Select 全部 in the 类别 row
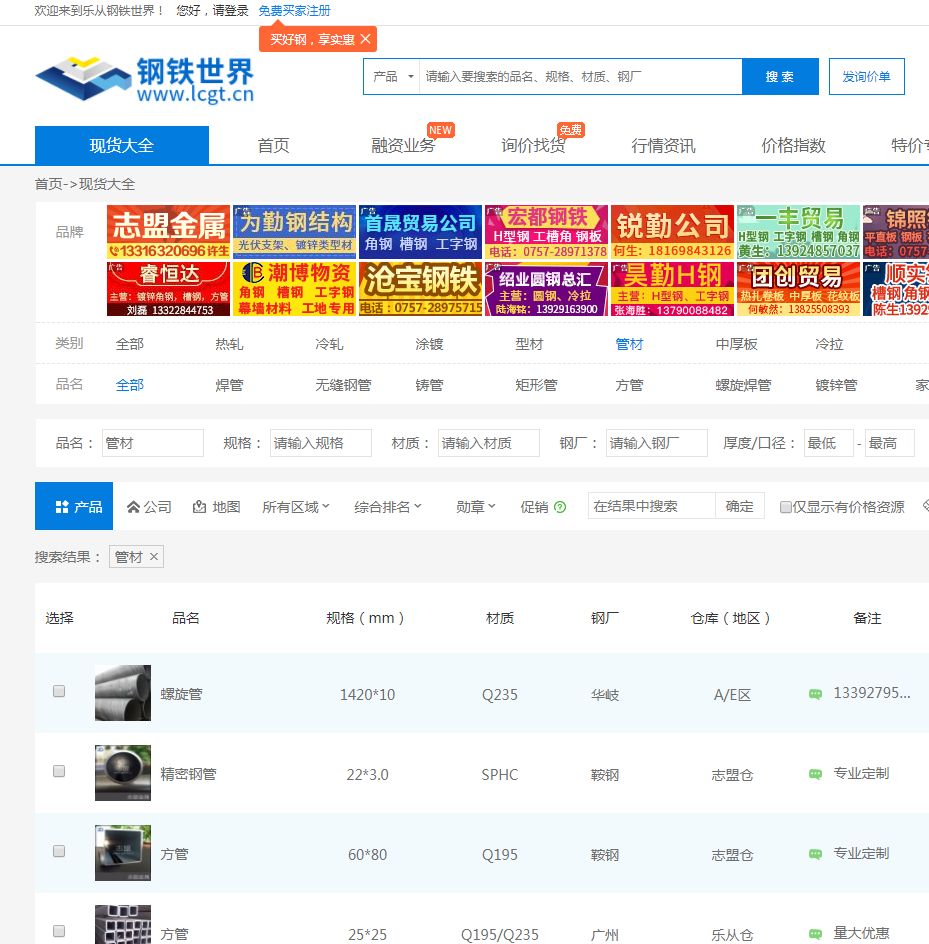 pos(129,344)
